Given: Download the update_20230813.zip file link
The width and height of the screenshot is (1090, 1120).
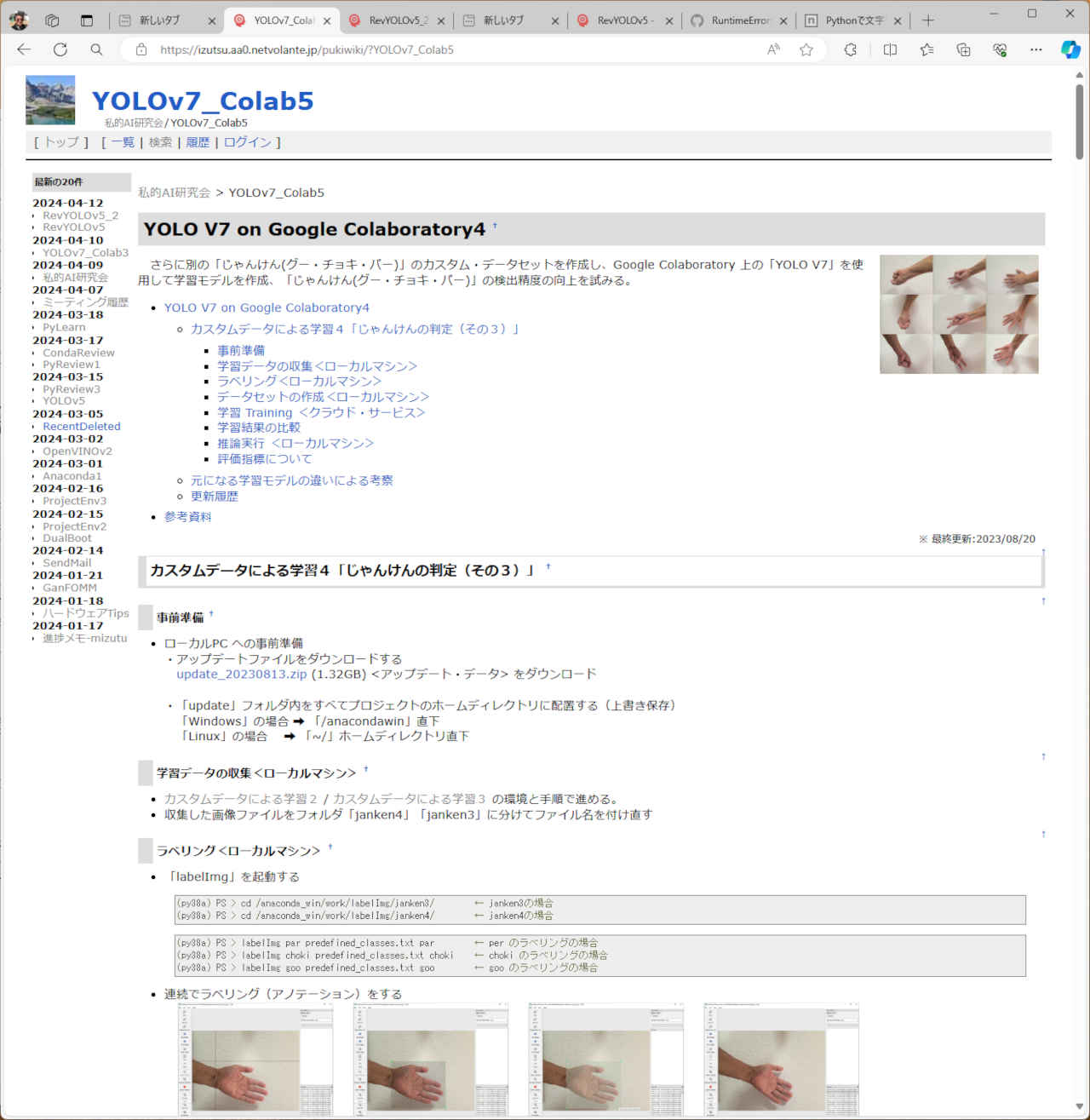Looking at the screenshot, I should pos(241,674).
